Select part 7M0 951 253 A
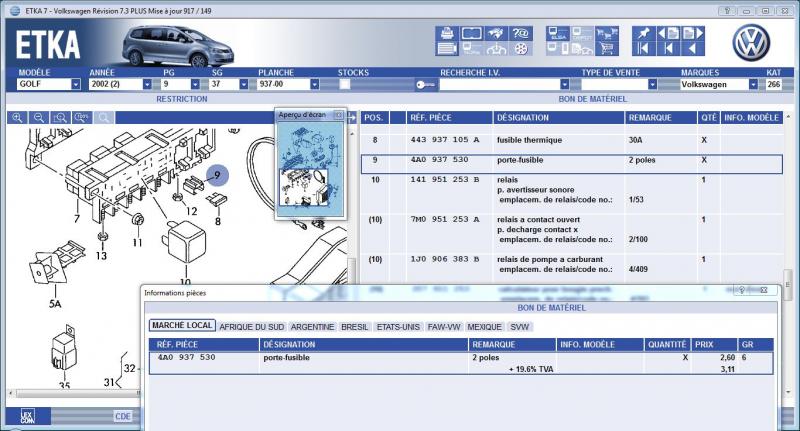 pos(444,219)
